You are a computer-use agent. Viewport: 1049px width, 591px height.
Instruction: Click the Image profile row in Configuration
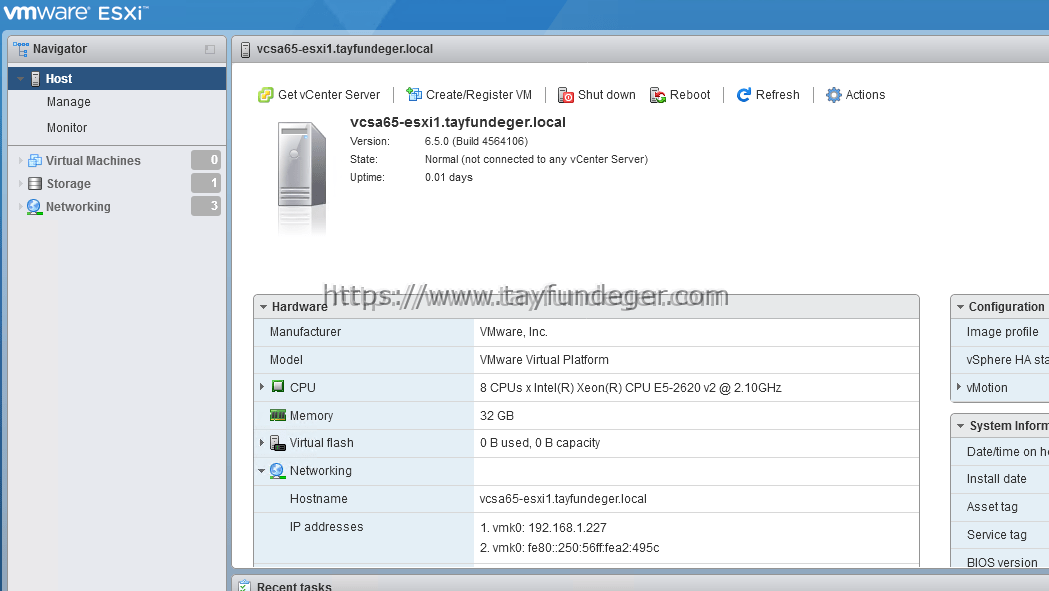coord(1002,332)
